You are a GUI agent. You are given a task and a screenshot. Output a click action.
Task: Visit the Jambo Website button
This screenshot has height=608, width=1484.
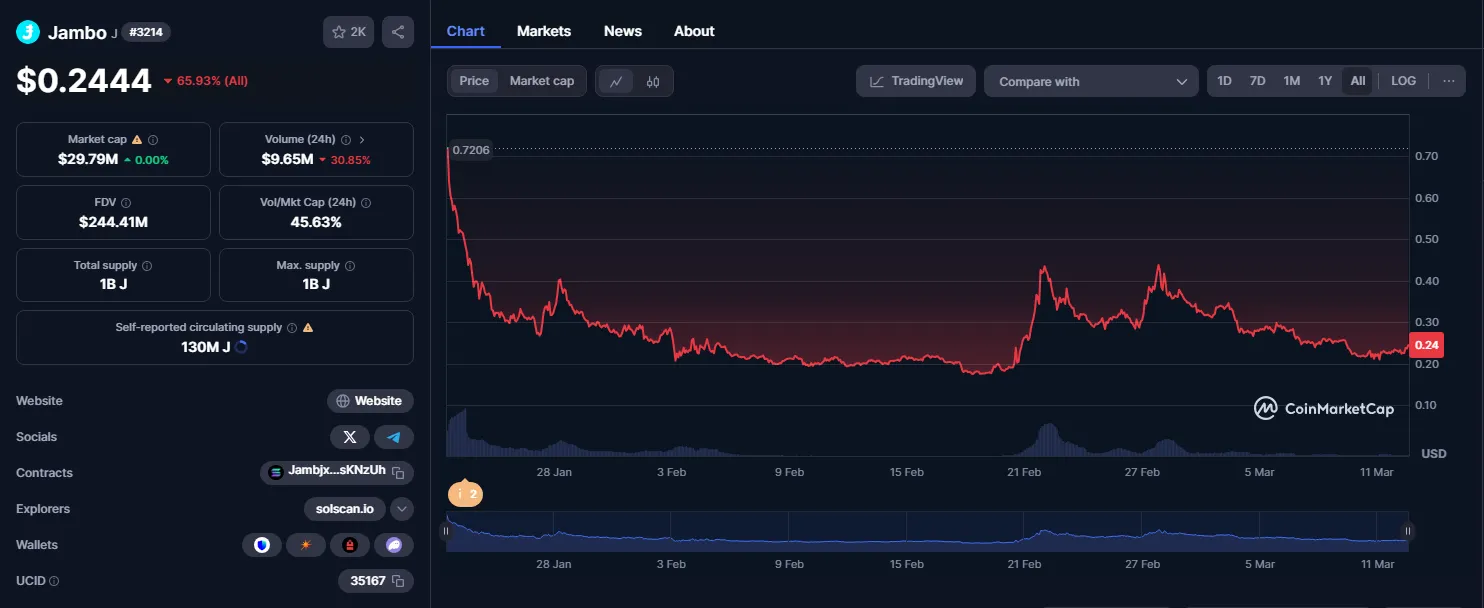(370, 400)
